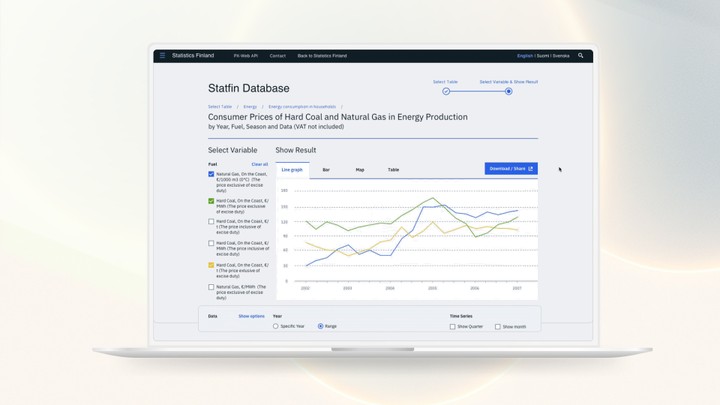The width and height of the screenshot is (720, 405).
Task: Click the Select Table step label
Action: [445, 82]
